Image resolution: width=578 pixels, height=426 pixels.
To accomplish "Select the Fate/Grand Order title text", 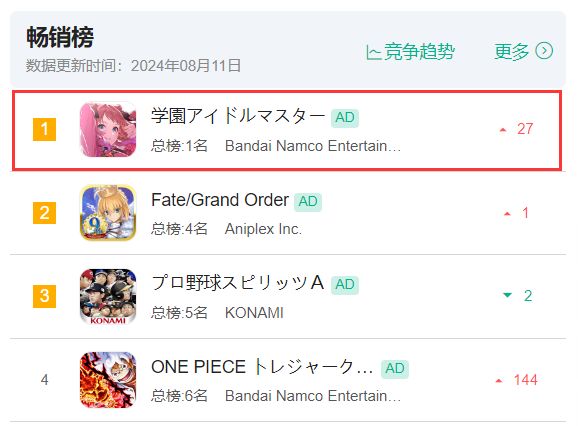I will 220,200.
